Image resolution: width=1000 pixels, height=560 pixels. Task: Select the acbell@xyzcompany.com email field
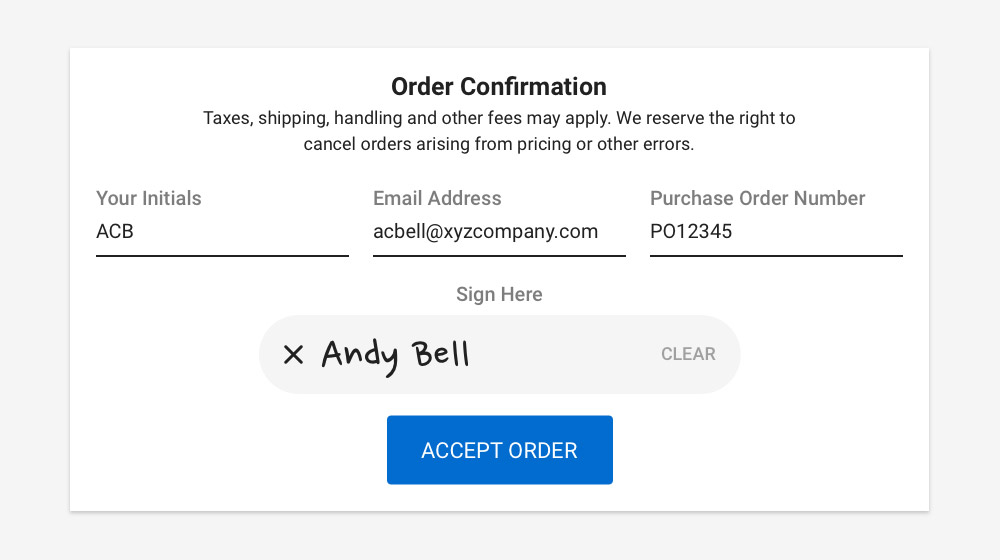click(x=498, y=232)
